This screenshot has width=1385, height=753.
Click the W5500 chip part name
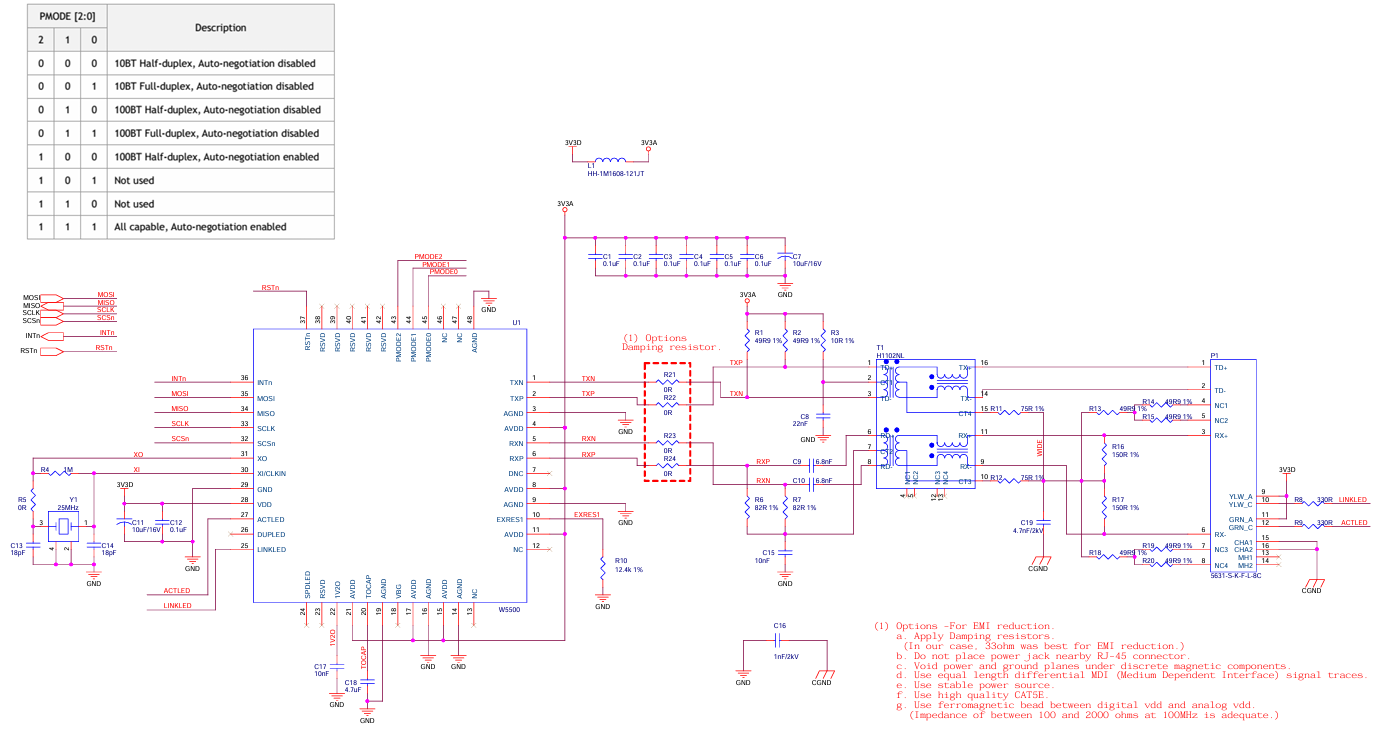point(510,608)
